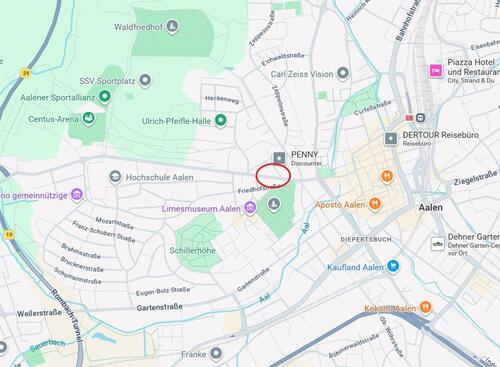500x367 pixels.
Task: Open the DERTOUR Reisebüro marker
Action: tap(391, 139)
